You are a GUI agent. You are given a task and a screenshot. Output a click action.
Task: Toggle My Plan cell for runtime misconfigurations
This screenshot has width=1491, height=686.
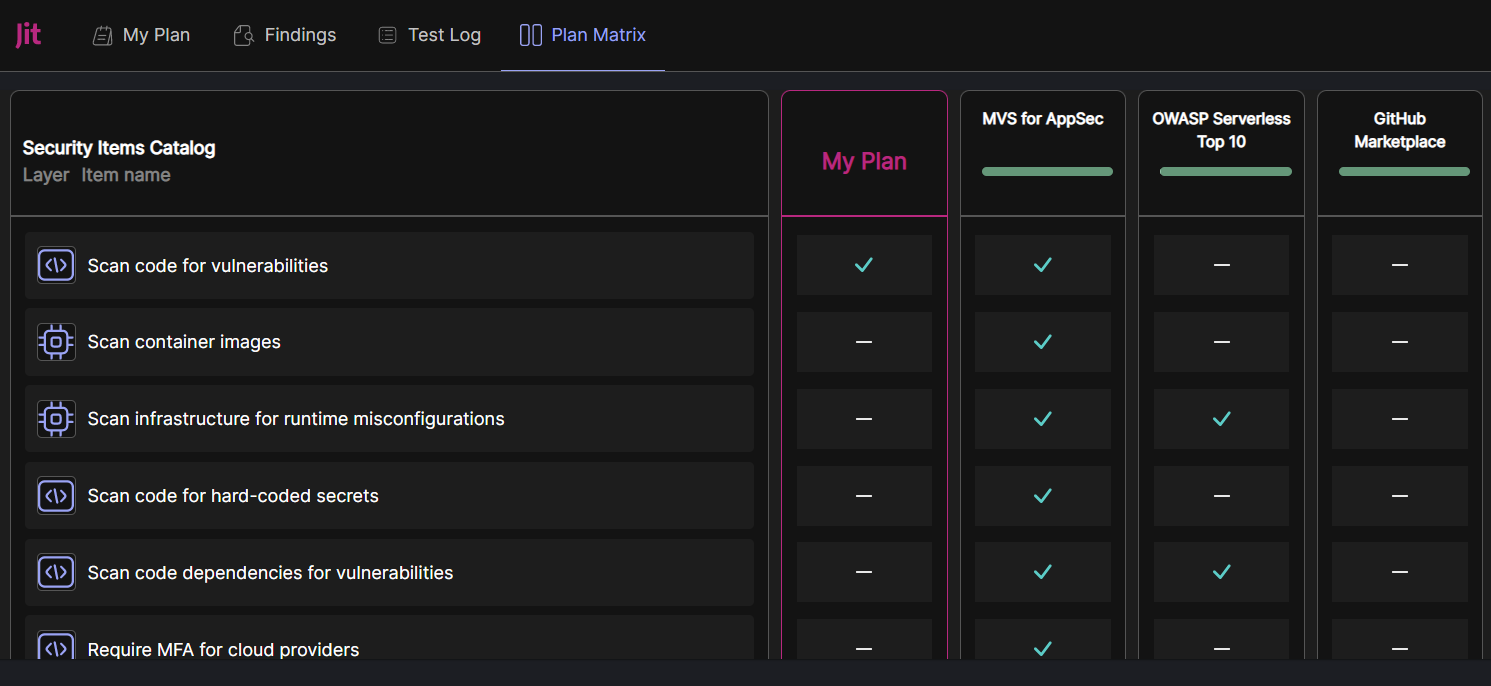[x=864, y=419]
